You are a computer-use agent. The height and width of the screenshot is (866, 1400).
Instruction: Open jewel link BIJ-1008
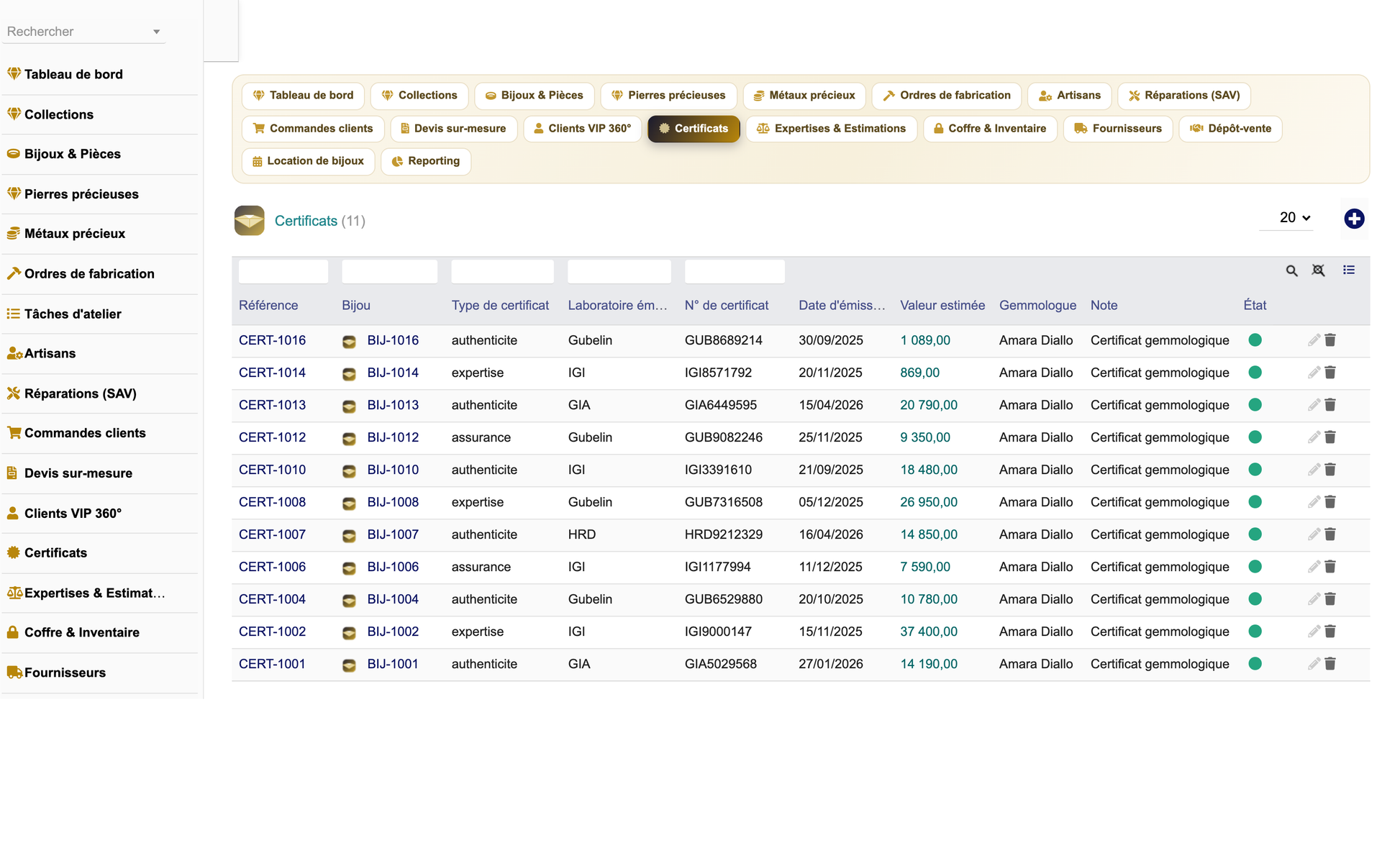pyautogui.click(x=393, y=502)
